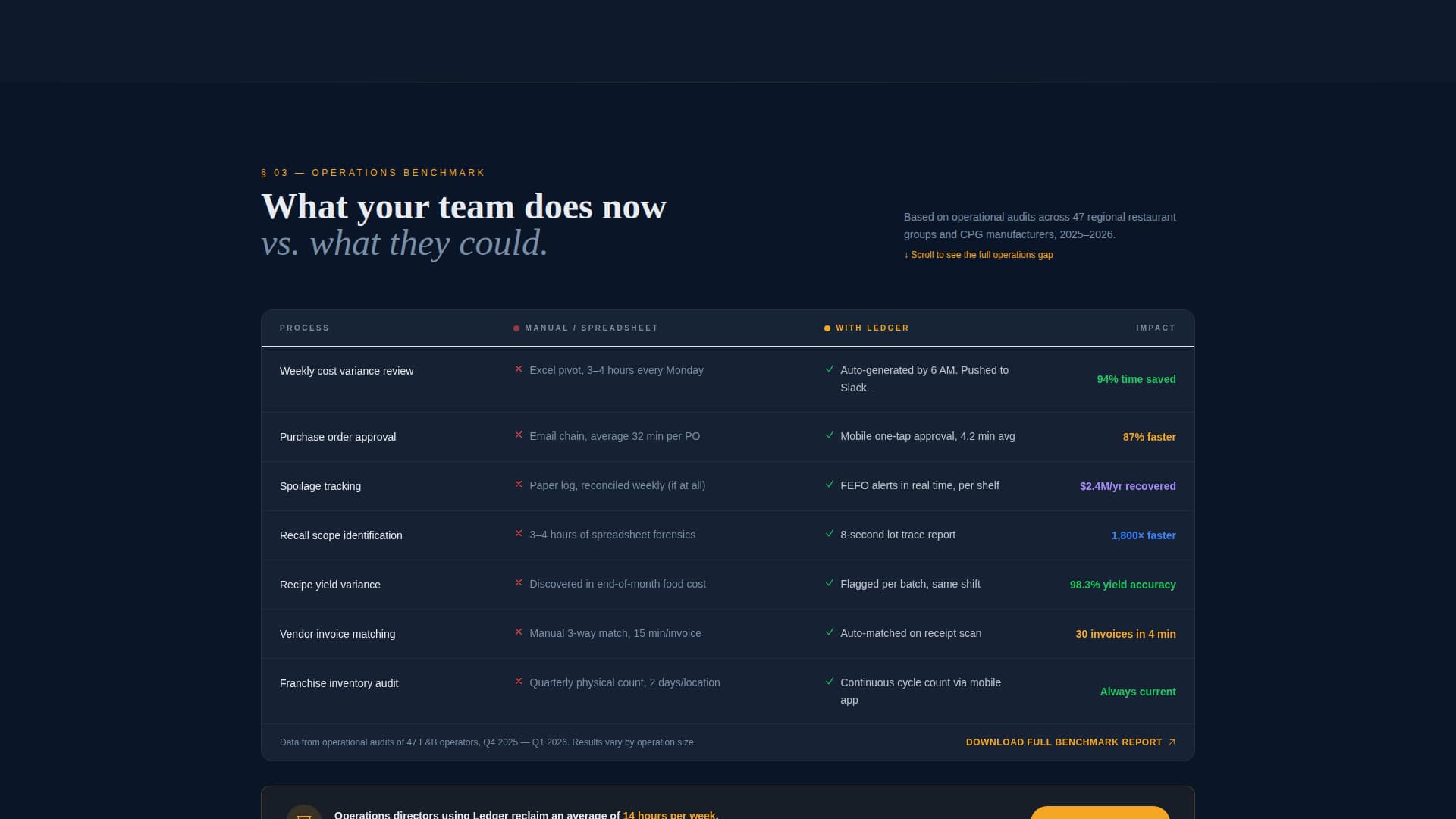This screenshot has height=819, width=1456.
Task: Click the Flagged per batch, same shift text
Action: 910,584
